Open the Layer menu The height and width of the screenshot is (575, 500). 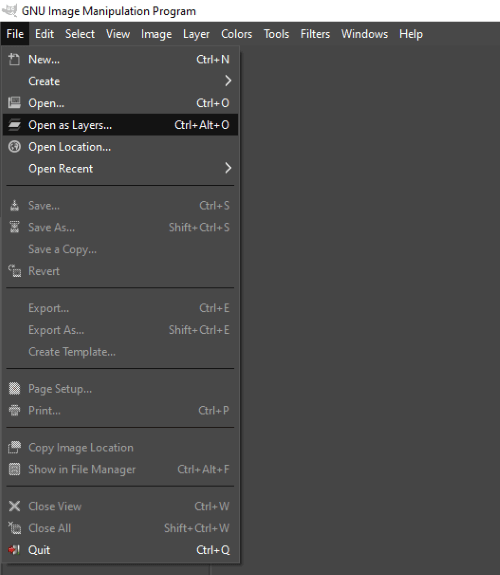tap(196, 34)
